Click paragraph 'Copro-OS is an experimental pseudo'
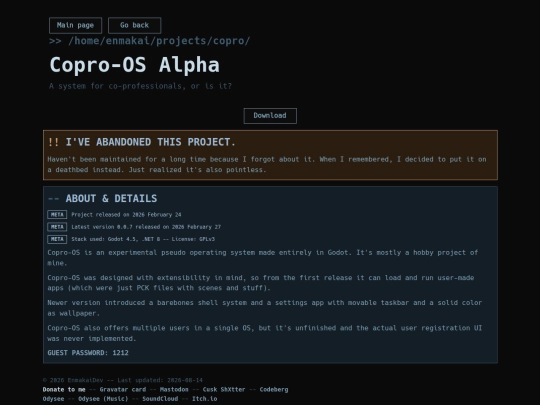 (262, 258)
